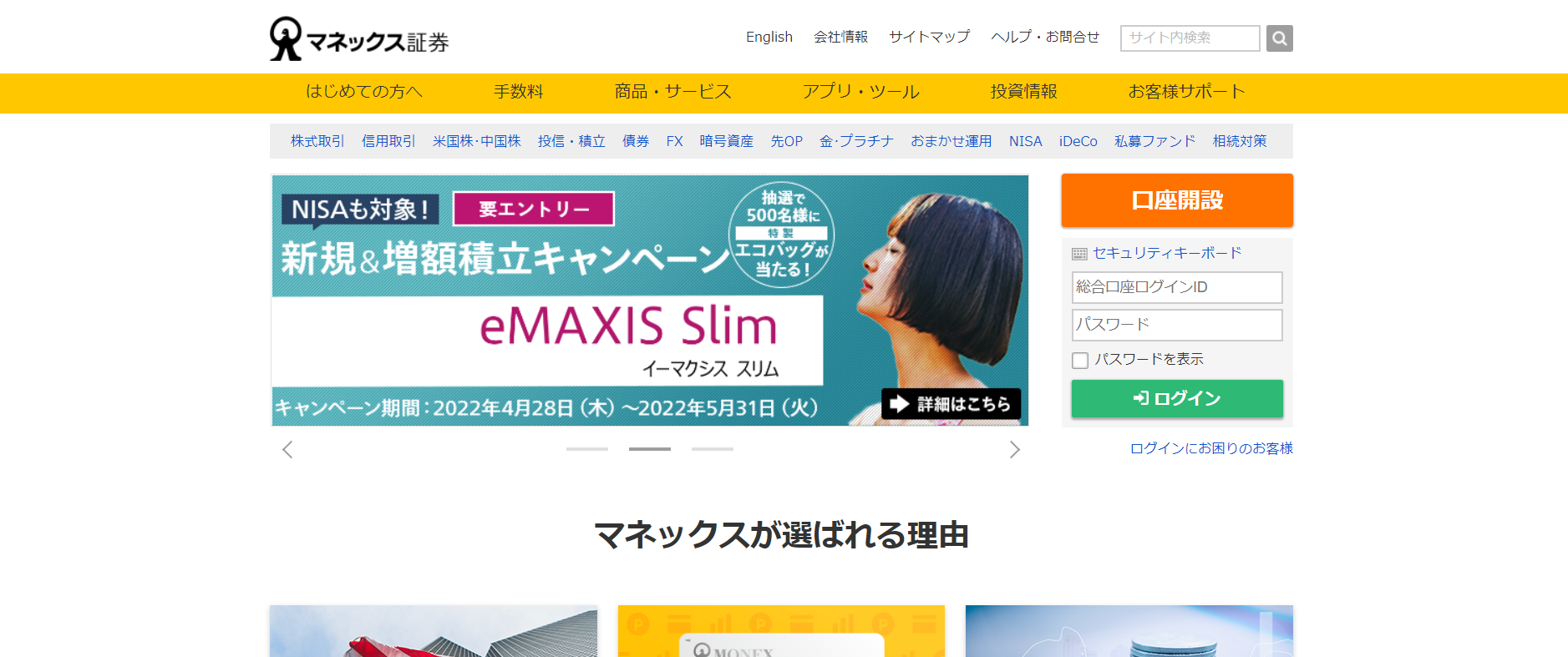Open 投信・積立 link
This screenshot has width=1568, height=657.
pyautogui.click(x=571, y=141)
